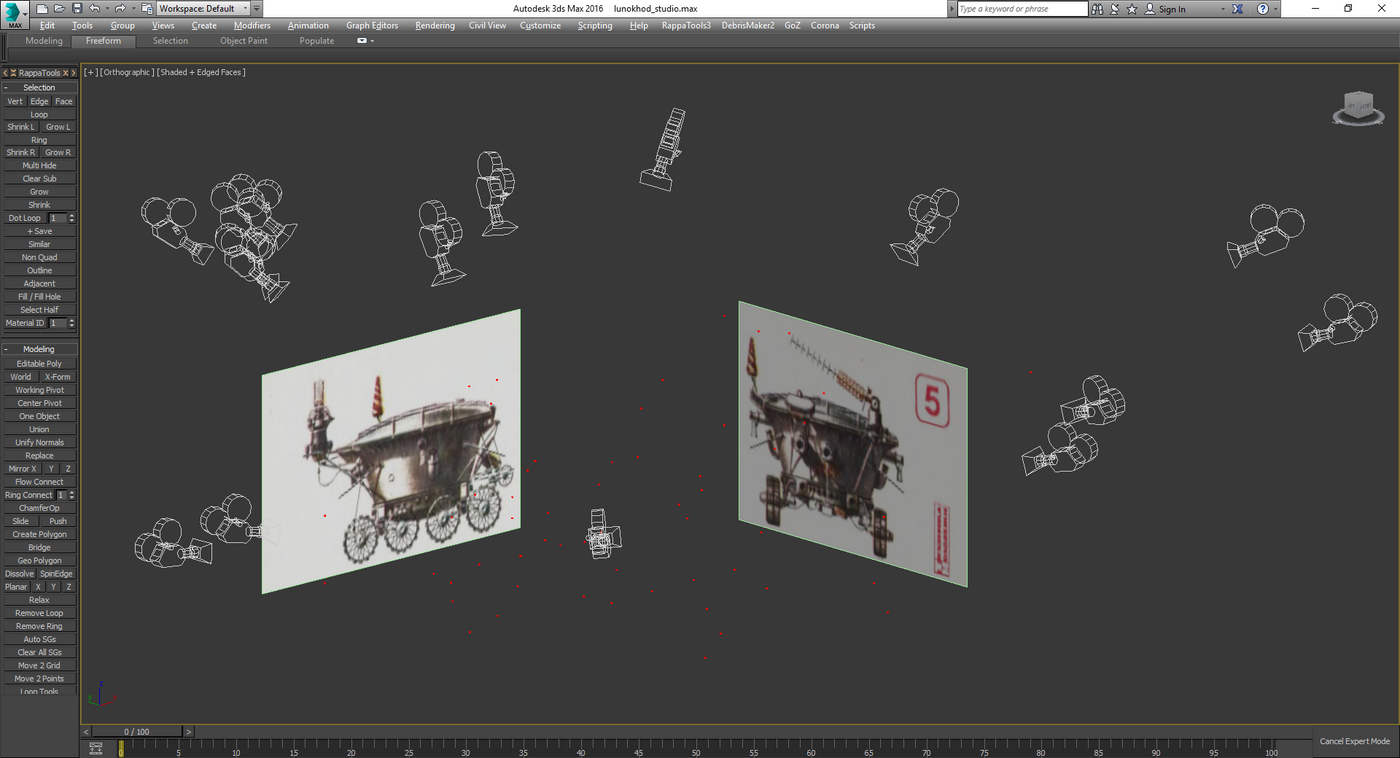
Task: Save the file with the floppy icon
Action: coord(76,9)
